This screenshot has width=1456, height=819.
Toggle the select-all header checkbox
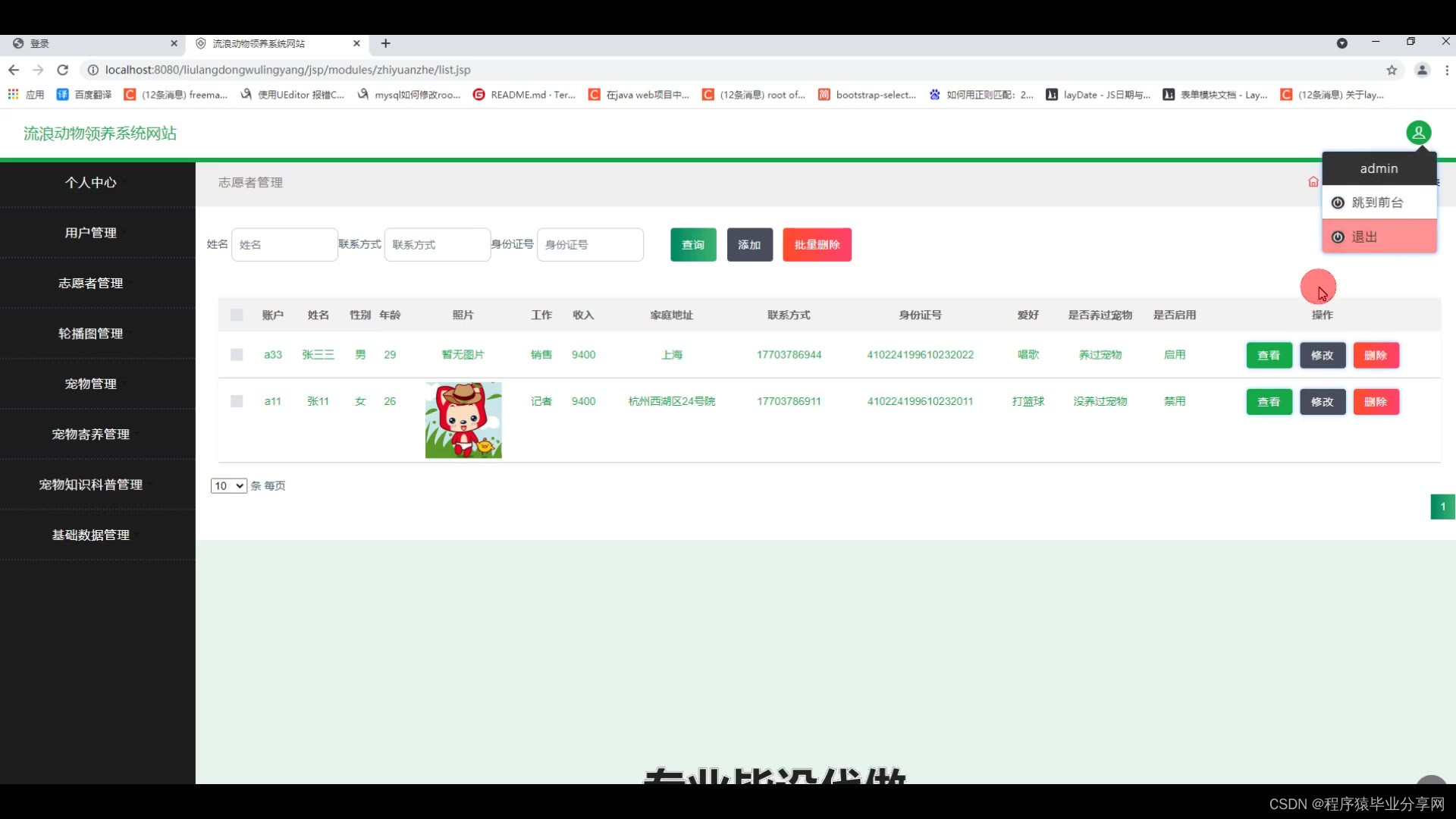(237, 315)
